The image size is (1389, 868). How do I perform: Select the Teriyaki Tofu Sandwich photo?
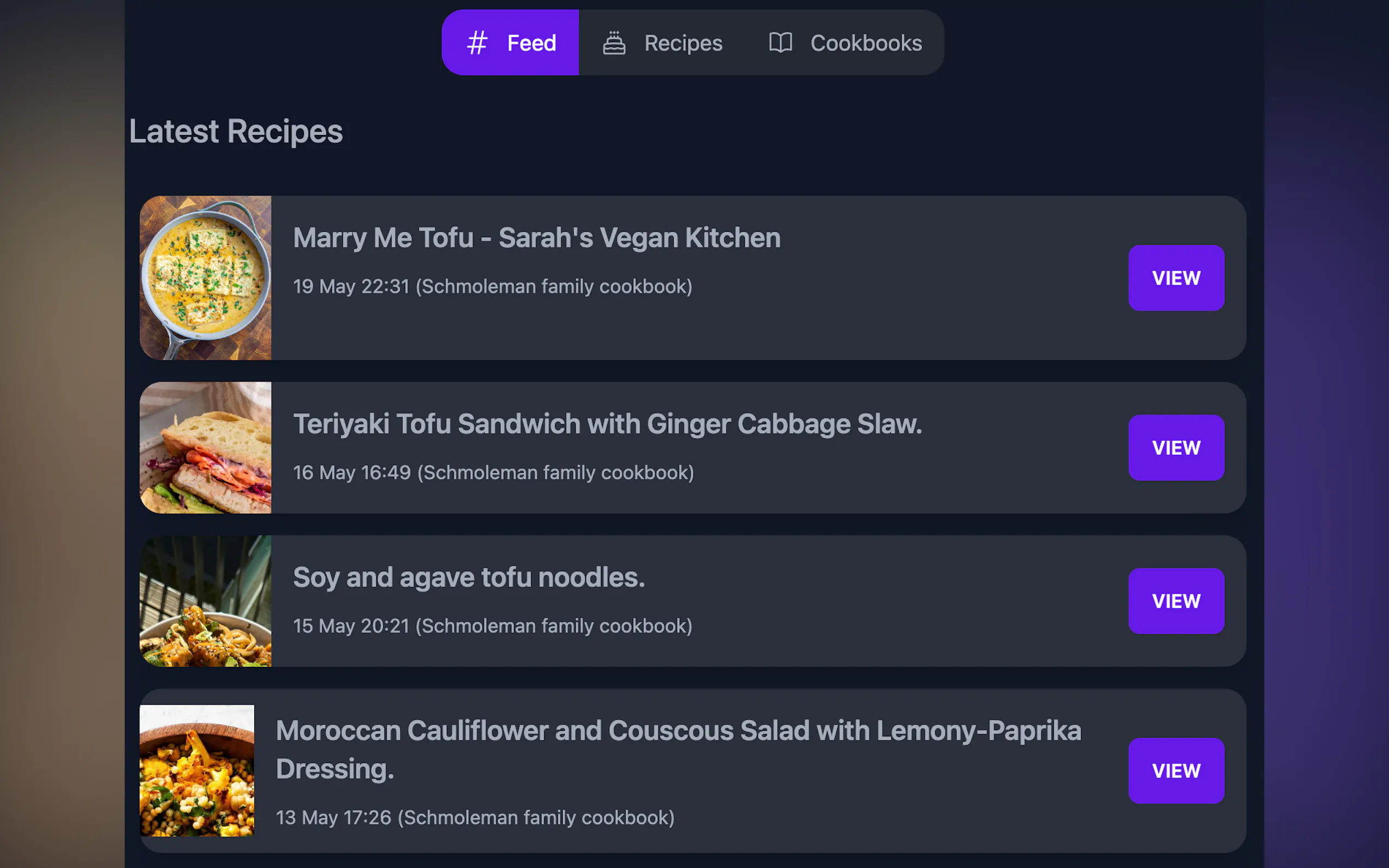206,448
